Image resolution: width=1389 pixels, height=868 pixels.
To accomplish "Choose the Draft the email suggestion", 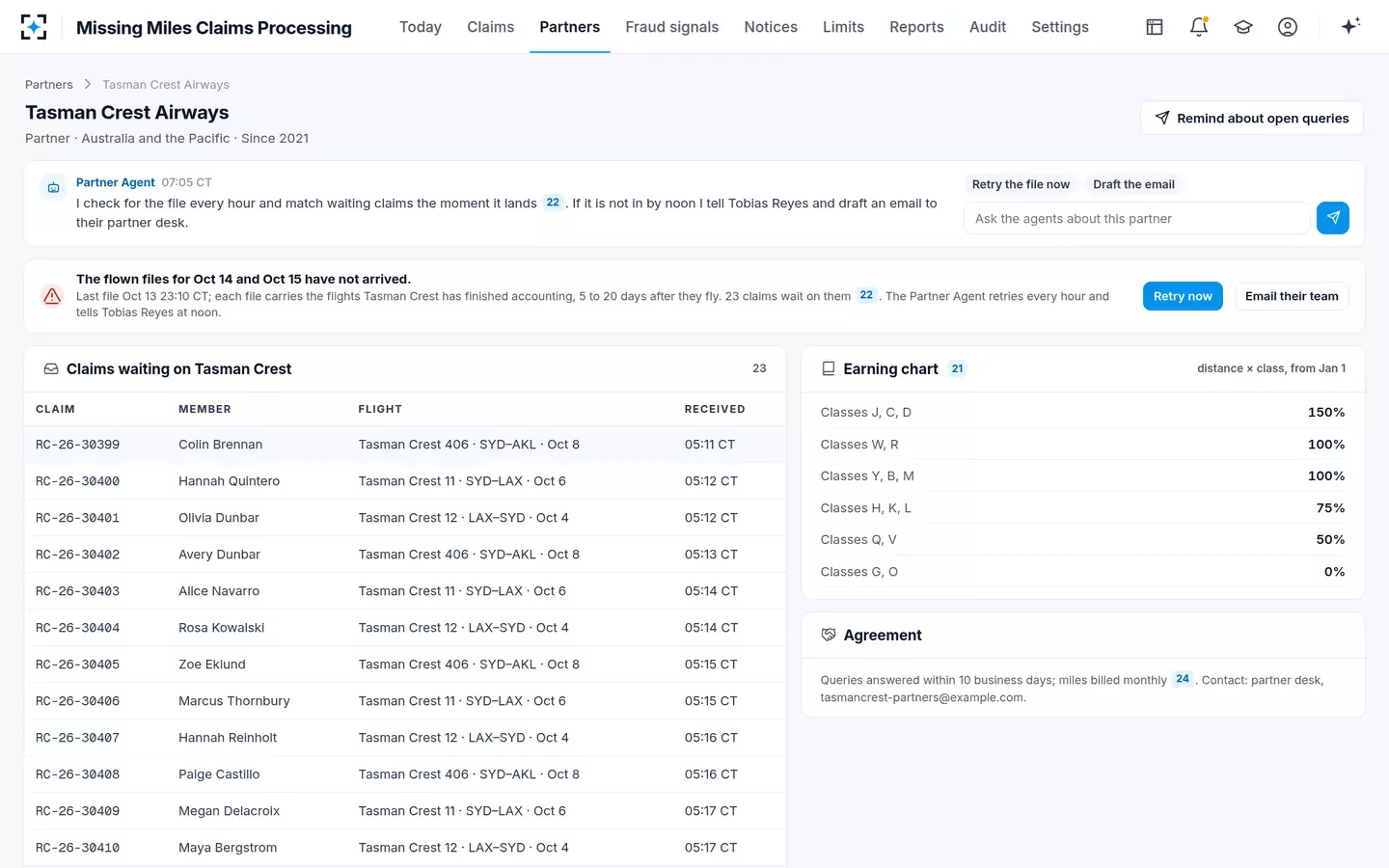I will coord(1133,184).
